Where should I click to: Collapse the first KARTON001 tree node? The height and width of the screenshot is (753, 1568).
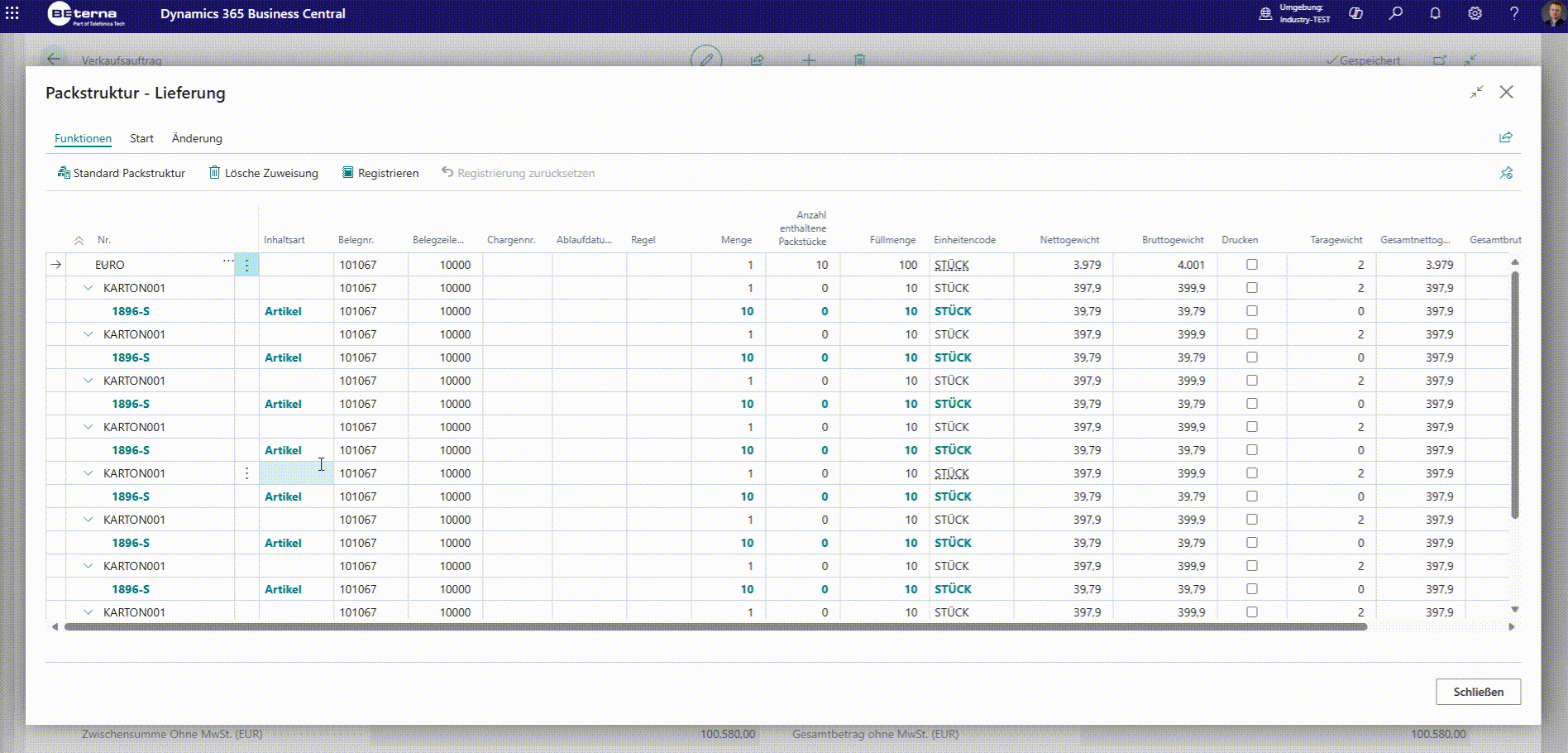pos(88,288)
